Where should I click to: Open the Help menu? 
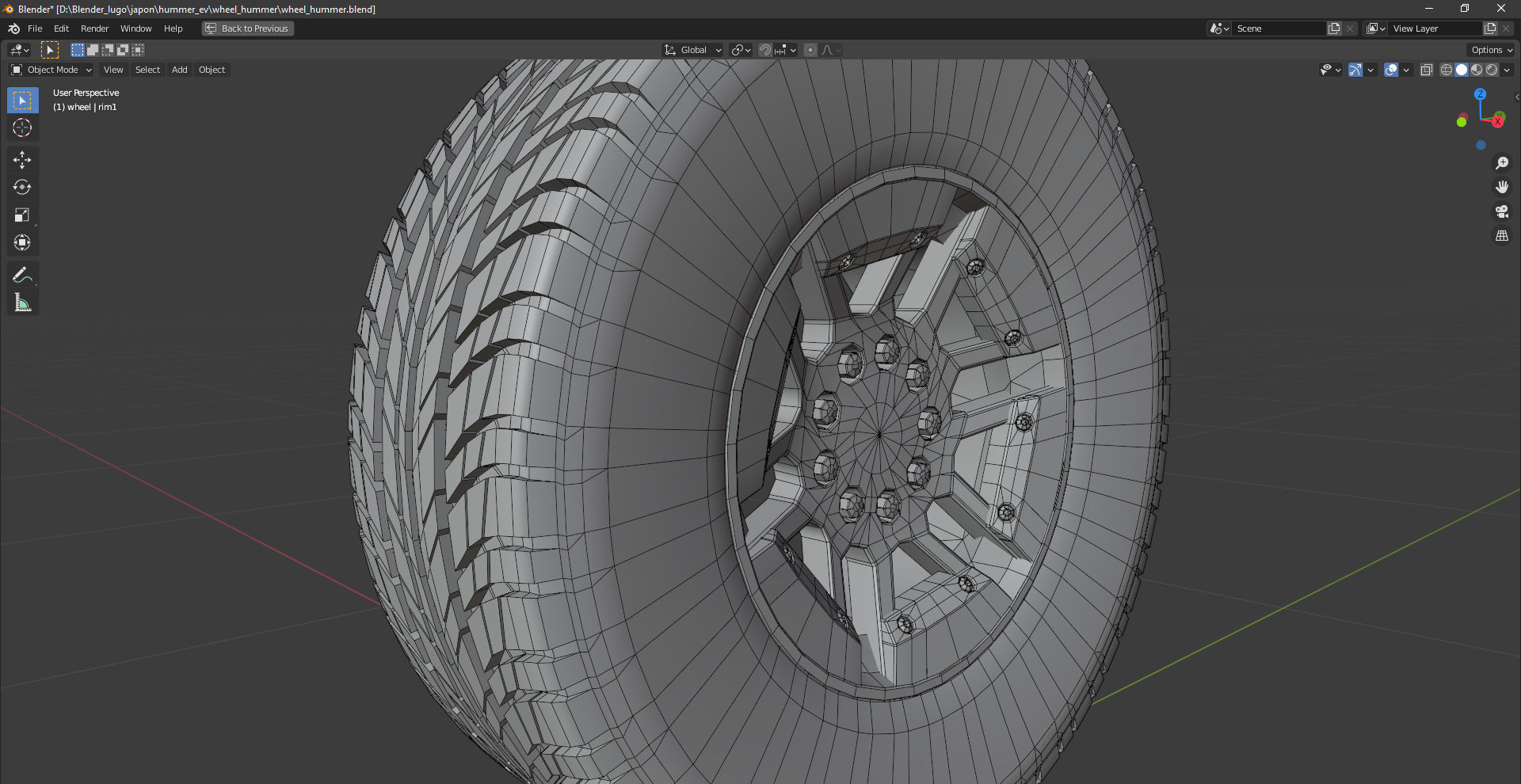point(173,29)
